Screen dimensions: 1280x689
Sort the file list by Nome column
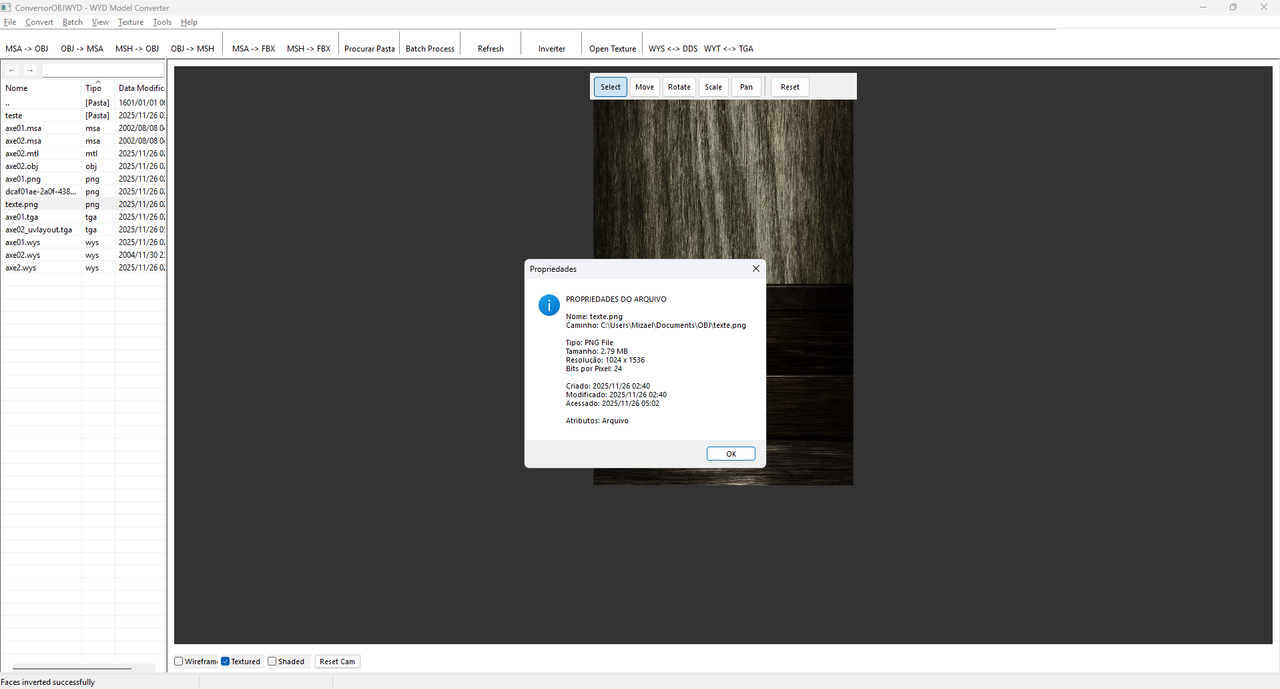[41, 88]
